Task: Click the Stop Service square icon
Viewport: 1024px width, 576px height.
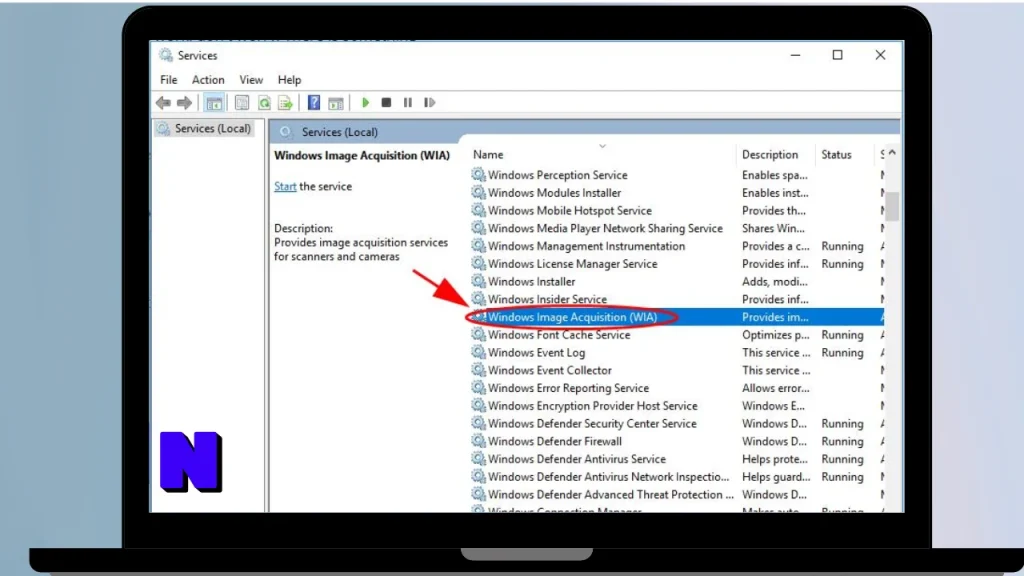Action: (x=387, y=103)
